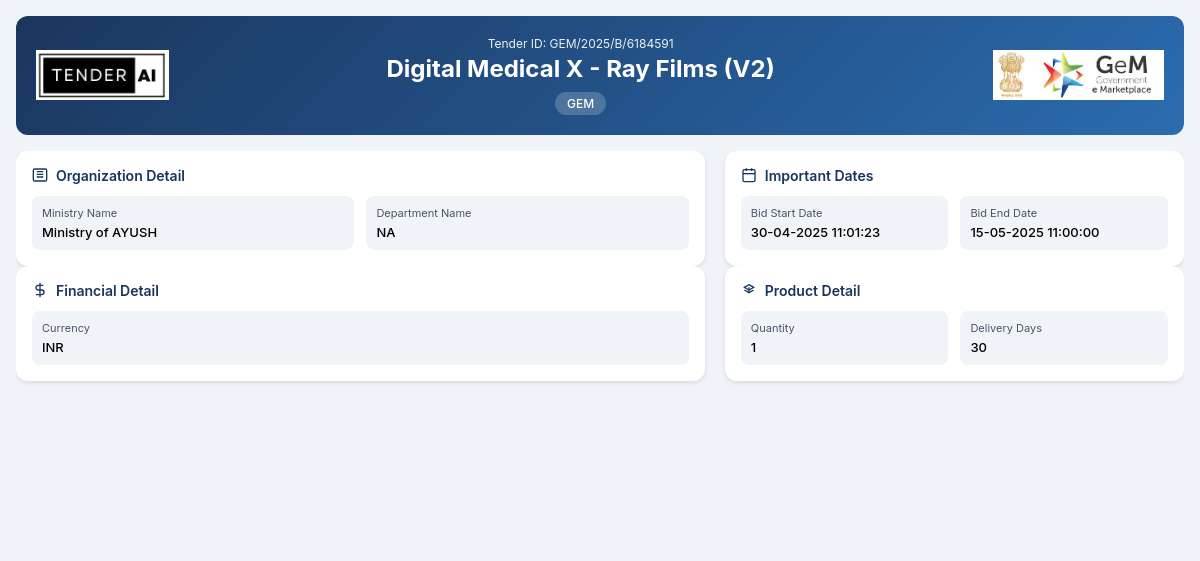Click the bid start value 30-04-2025 11:01:23
This screenshot has width=1200, height=561.
pos(815,233)
